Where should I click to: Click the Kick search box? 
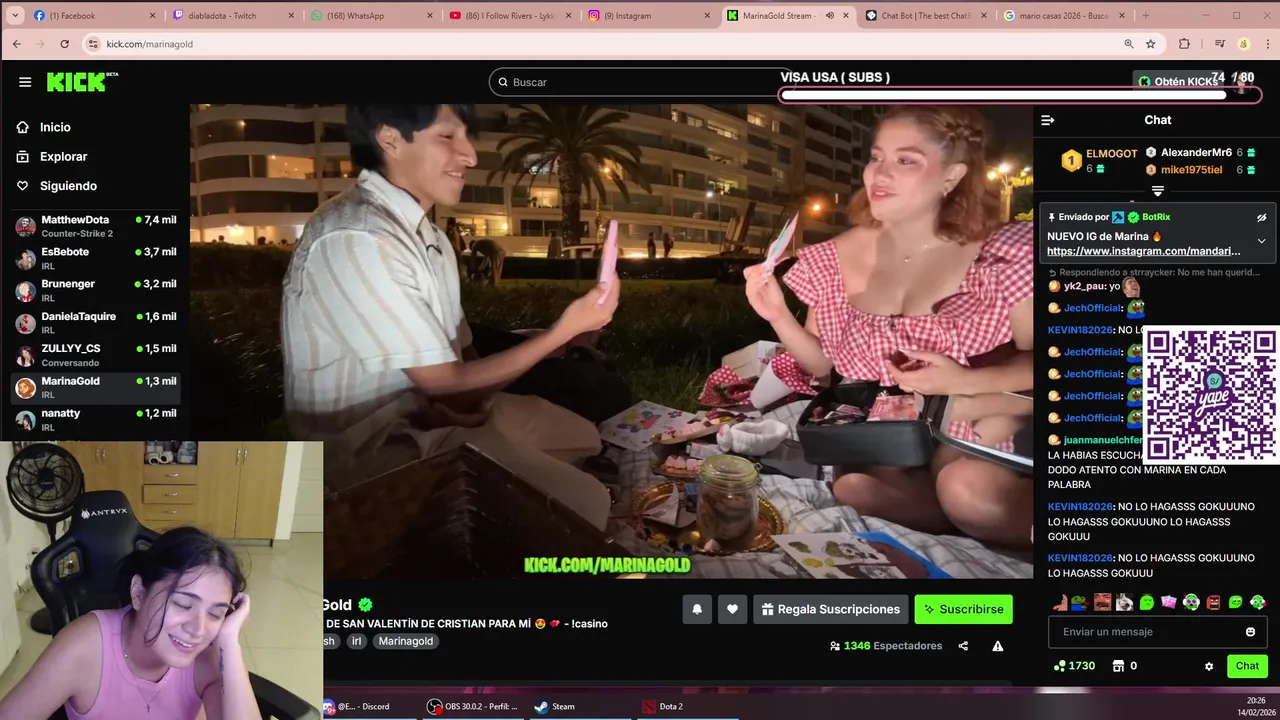pos(640,82)
